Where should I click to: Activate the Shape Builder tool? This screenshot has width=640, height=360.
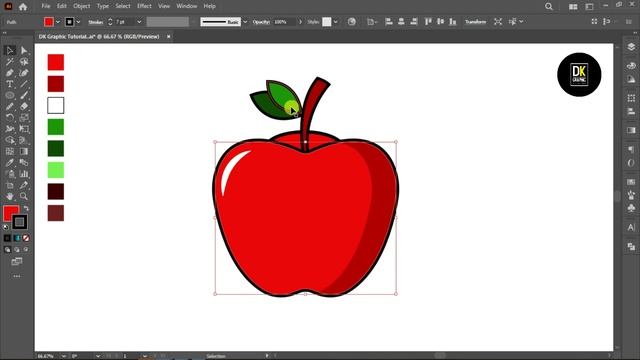coord(10,140)
